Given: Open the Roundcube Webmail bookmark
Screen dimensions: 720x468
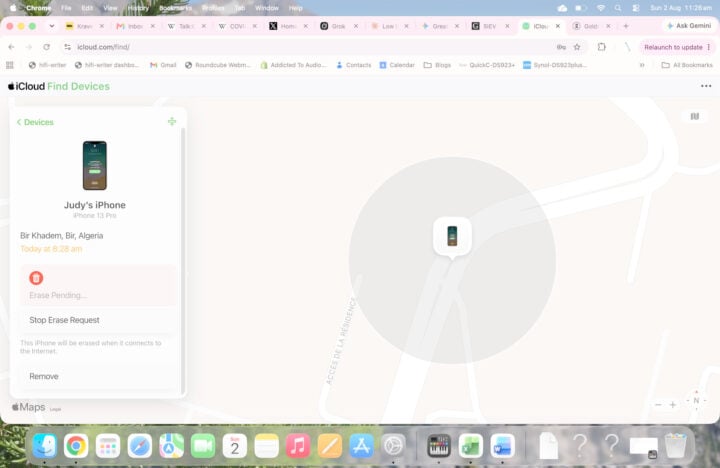Looking at the screenshot, I should [218, 65].
